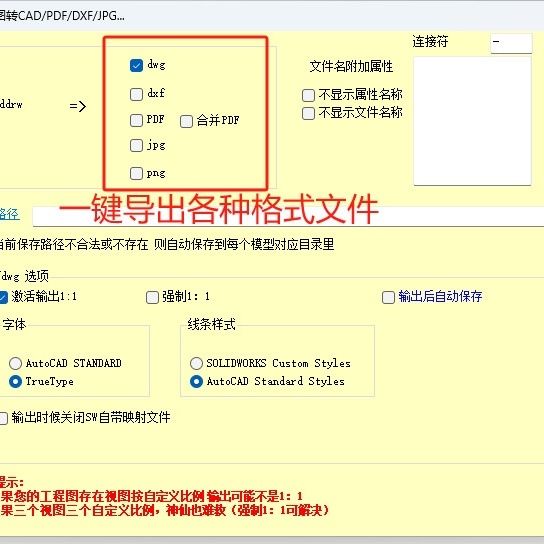The width and height of the screenshot is (544, 544).
Task: Check the 不显示属性名称 checkbox
Action: pyautogui.click(x=308, y=95)
